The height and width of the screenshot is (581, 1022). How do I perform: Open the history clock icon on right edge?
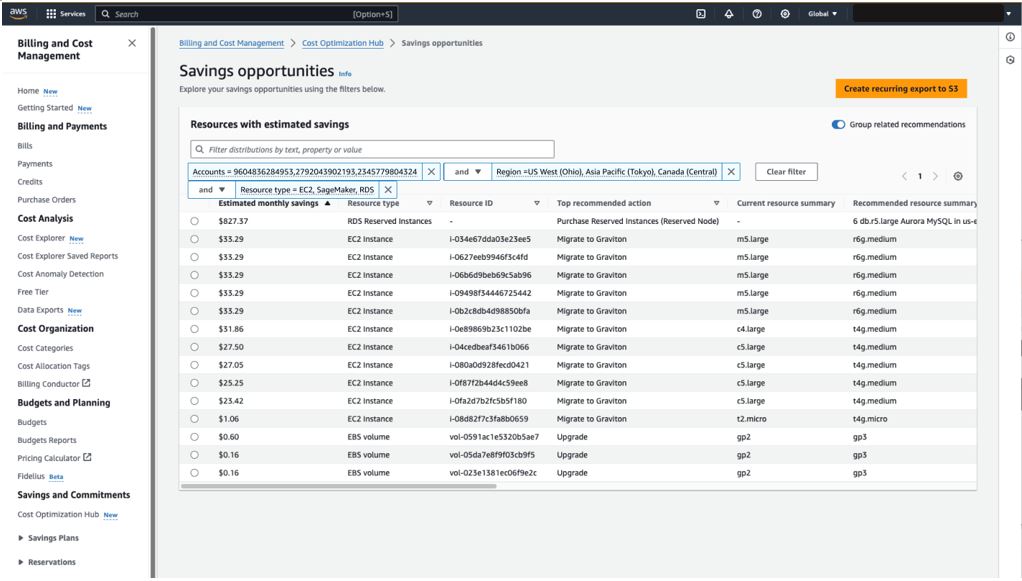click(1010, 60)
